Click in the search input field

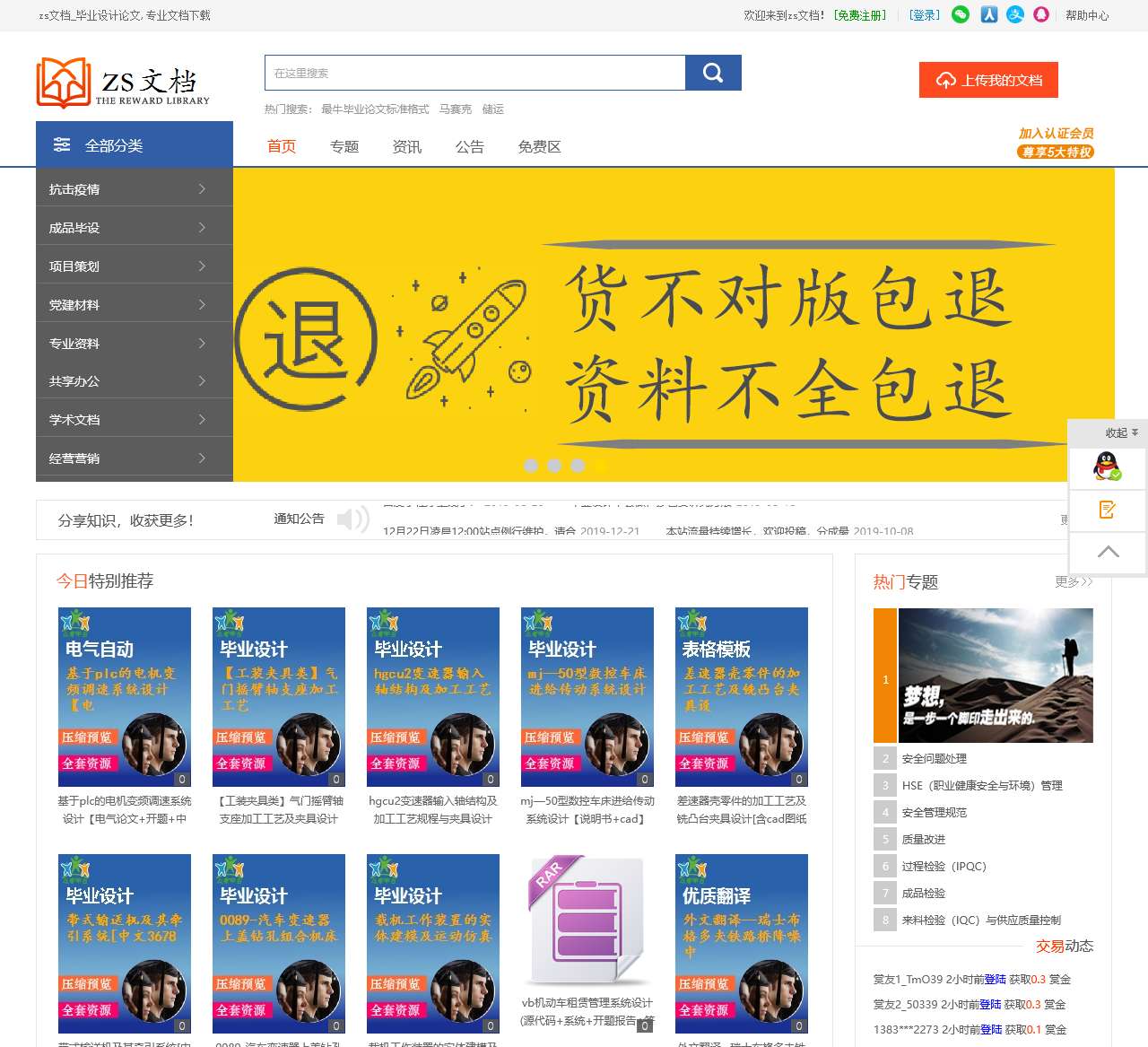pos(474,73)
